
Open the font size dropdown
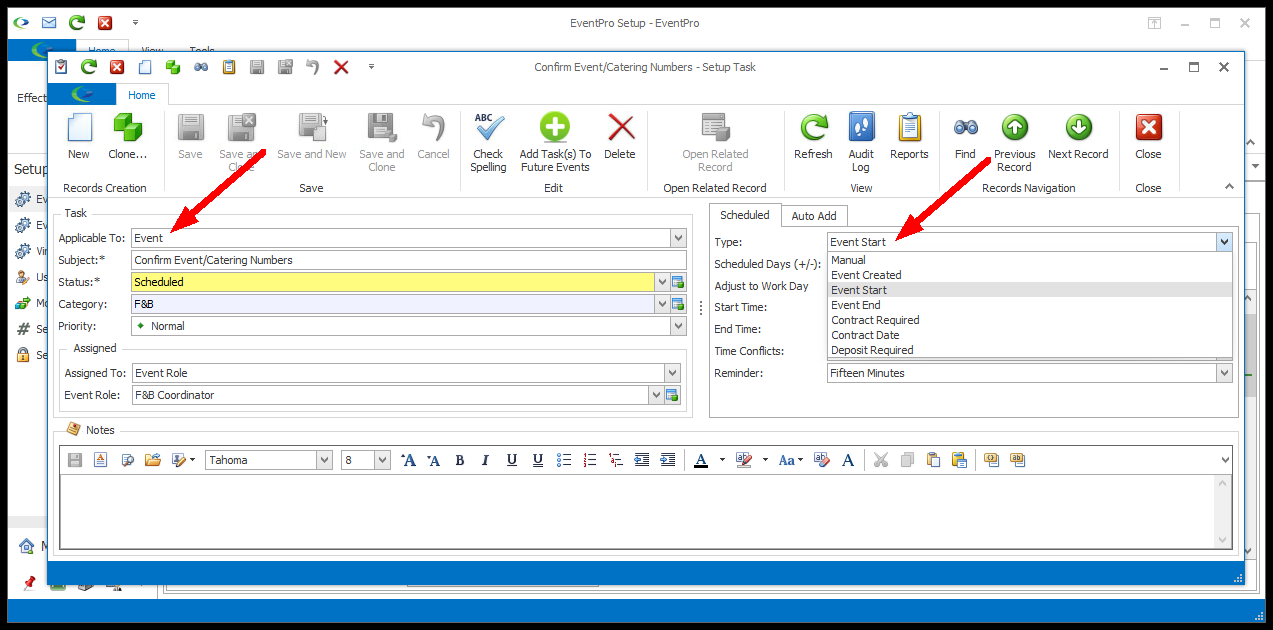(382, 460)
